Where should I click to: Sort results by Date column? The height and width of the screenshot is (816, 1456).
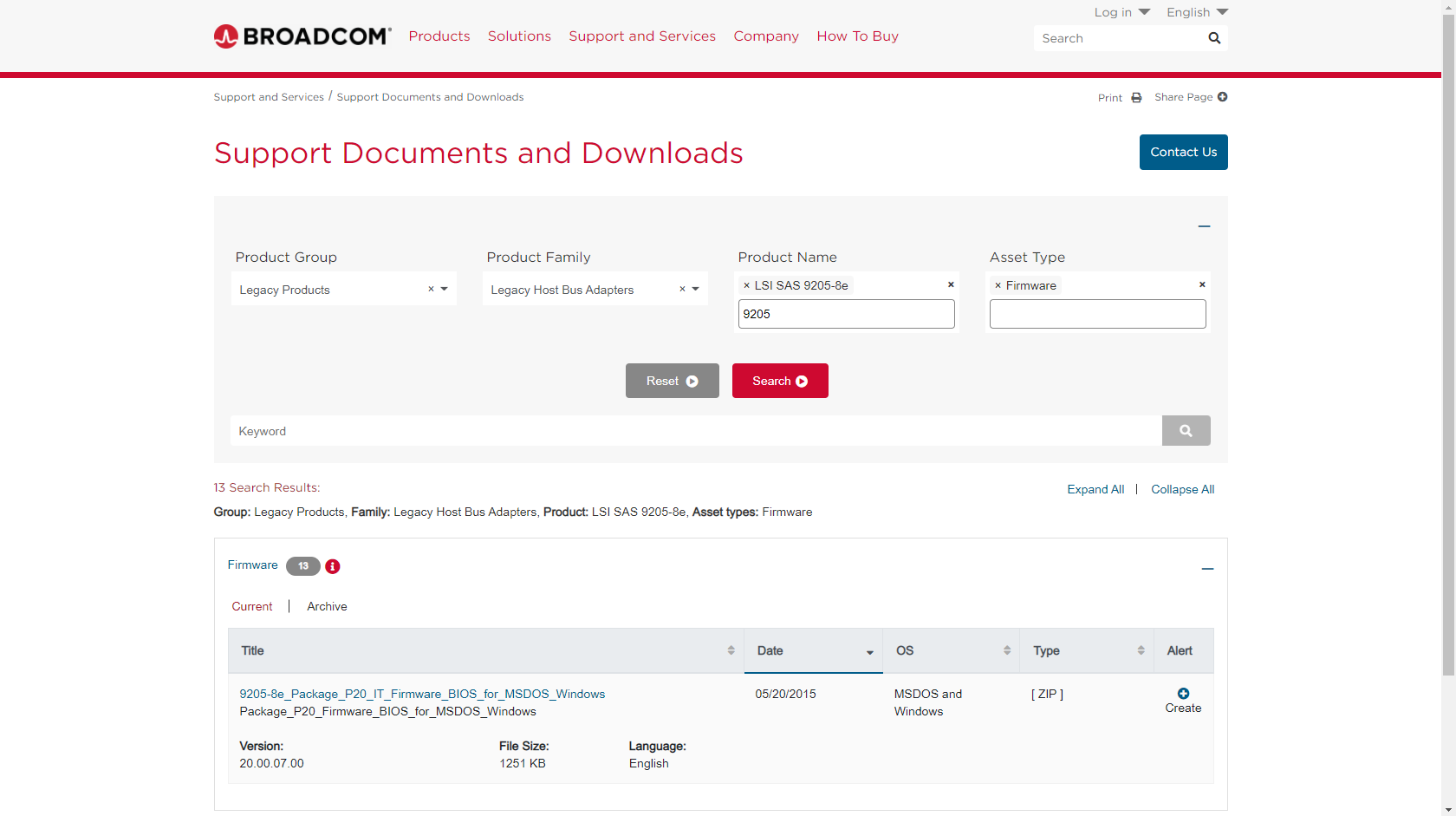(813, 650)
